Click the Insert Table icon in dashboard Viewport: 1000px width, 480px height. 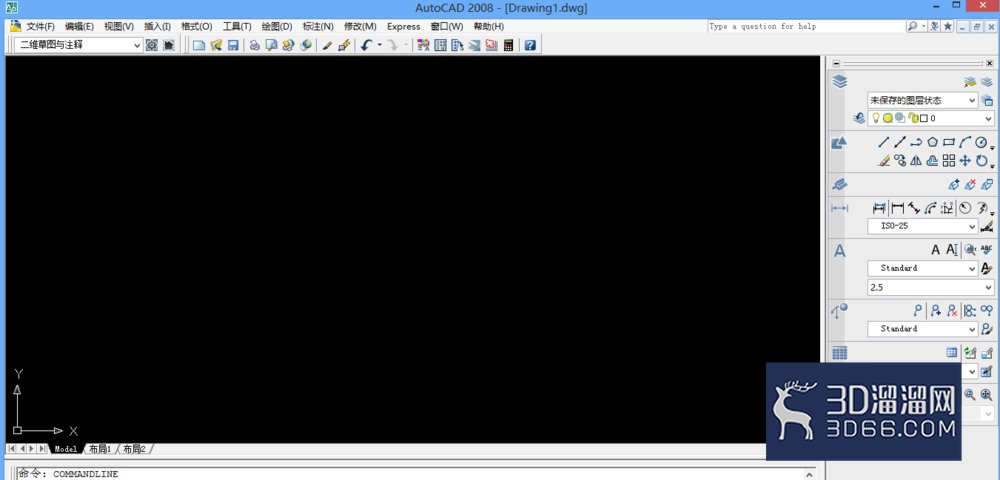pyautogui.click(x=952, y=353)
